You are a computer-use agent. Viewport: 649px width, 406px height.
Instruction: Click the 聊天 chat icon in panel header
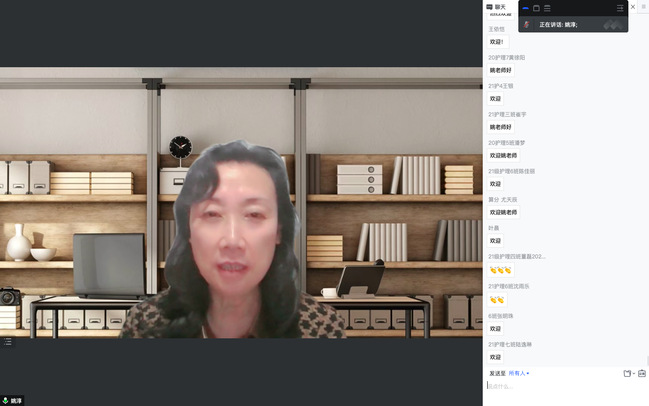[x=490, y=7]
